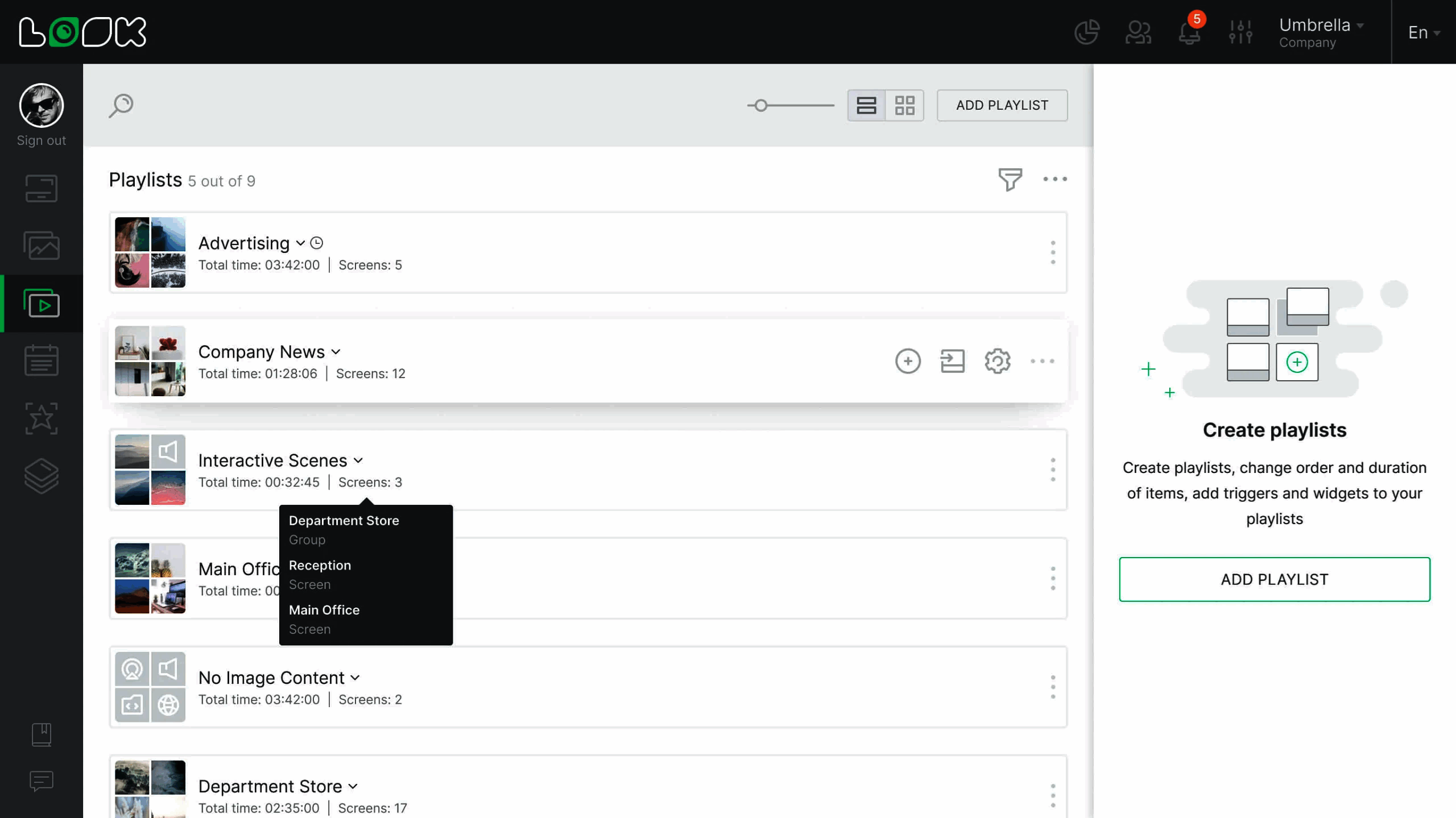Image resolution: width=1456 pixels, height=818 pixels.
Task: Open the users icon in header
Action: click(1138, 32)
